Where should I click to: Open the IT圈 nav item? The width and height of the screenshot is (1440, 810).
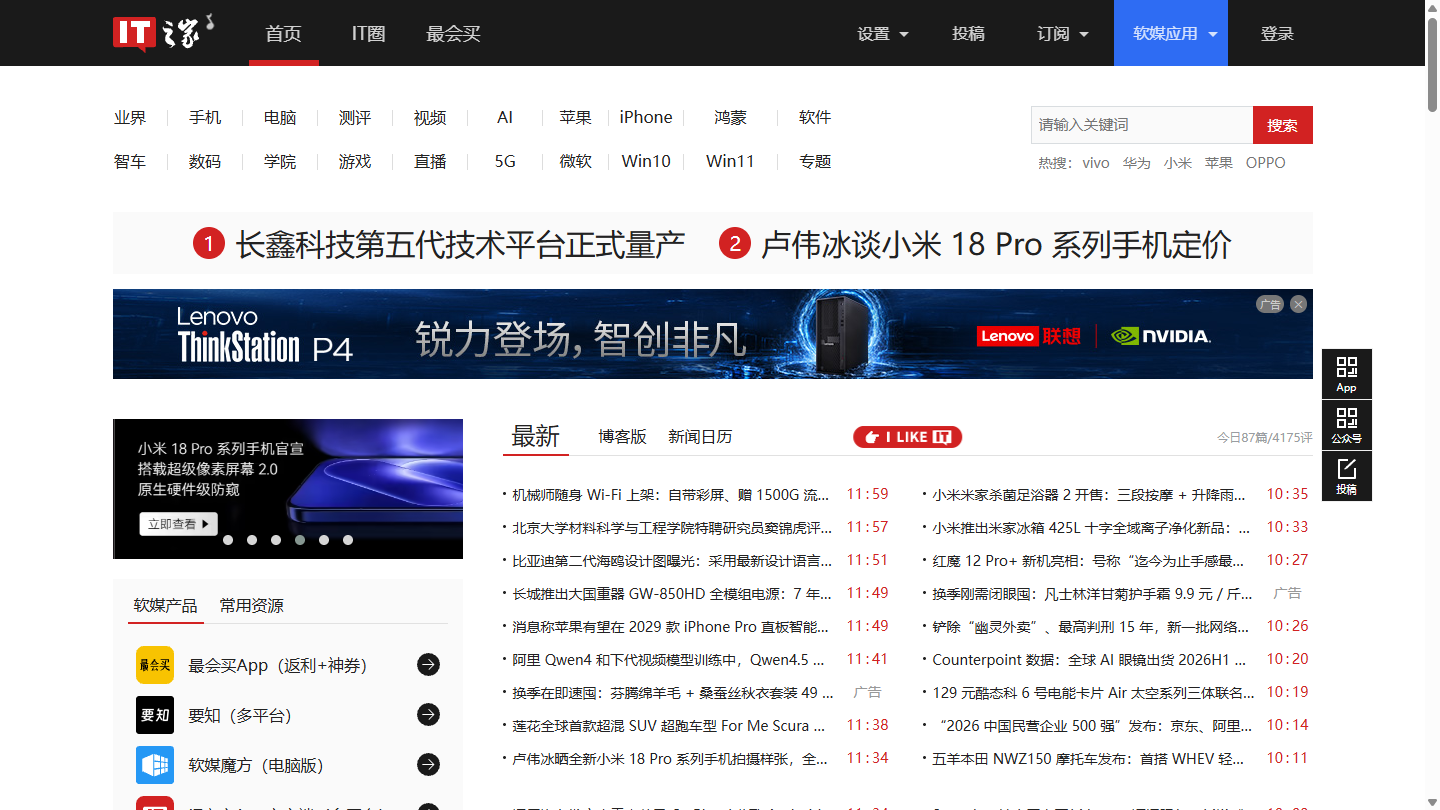click(x=368, y=33)
